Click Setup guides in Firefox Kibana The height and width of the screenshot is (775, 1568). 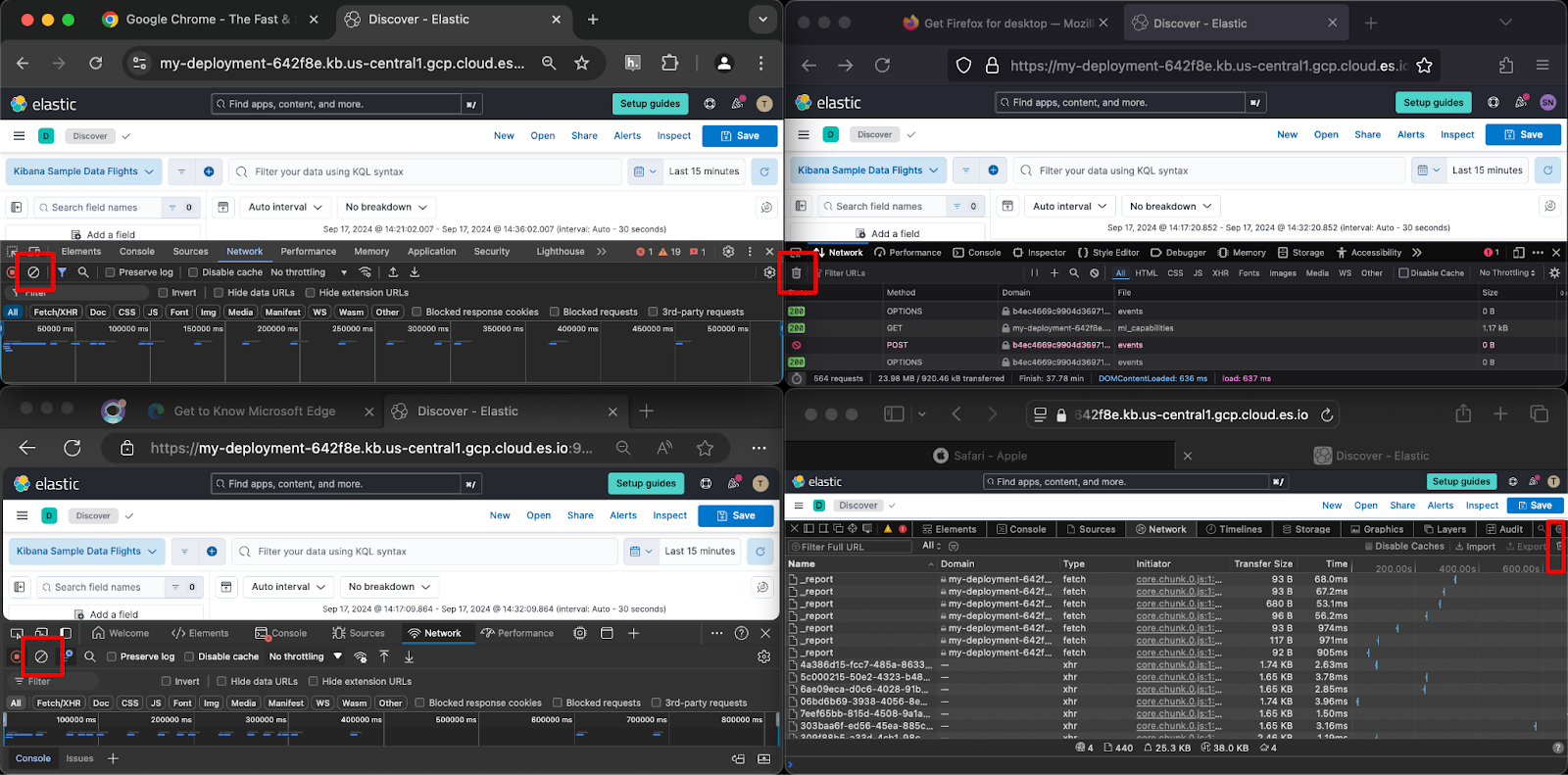[1434, 102]
